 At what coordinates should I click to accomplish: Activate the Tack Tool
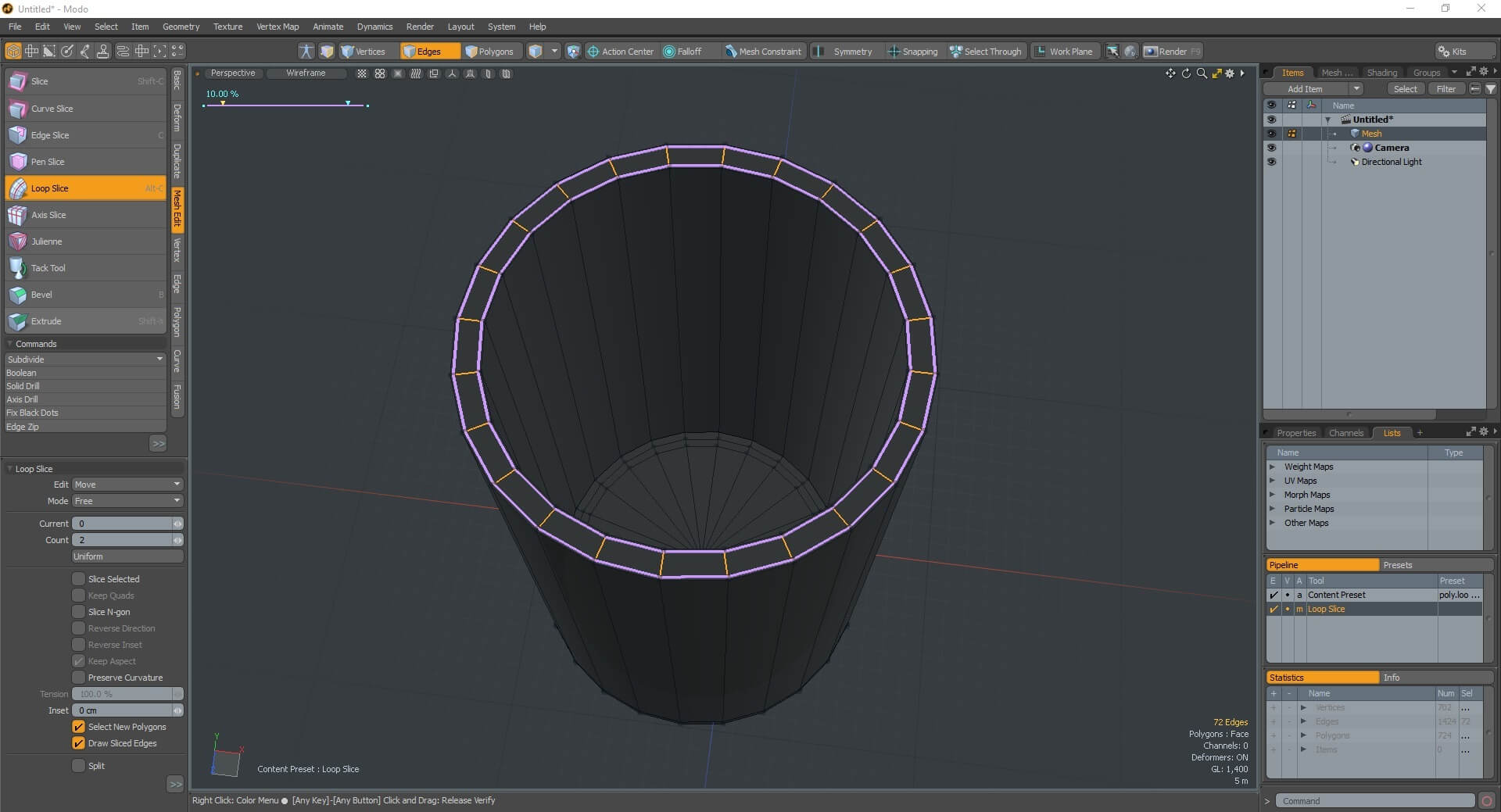click(48, 267)
